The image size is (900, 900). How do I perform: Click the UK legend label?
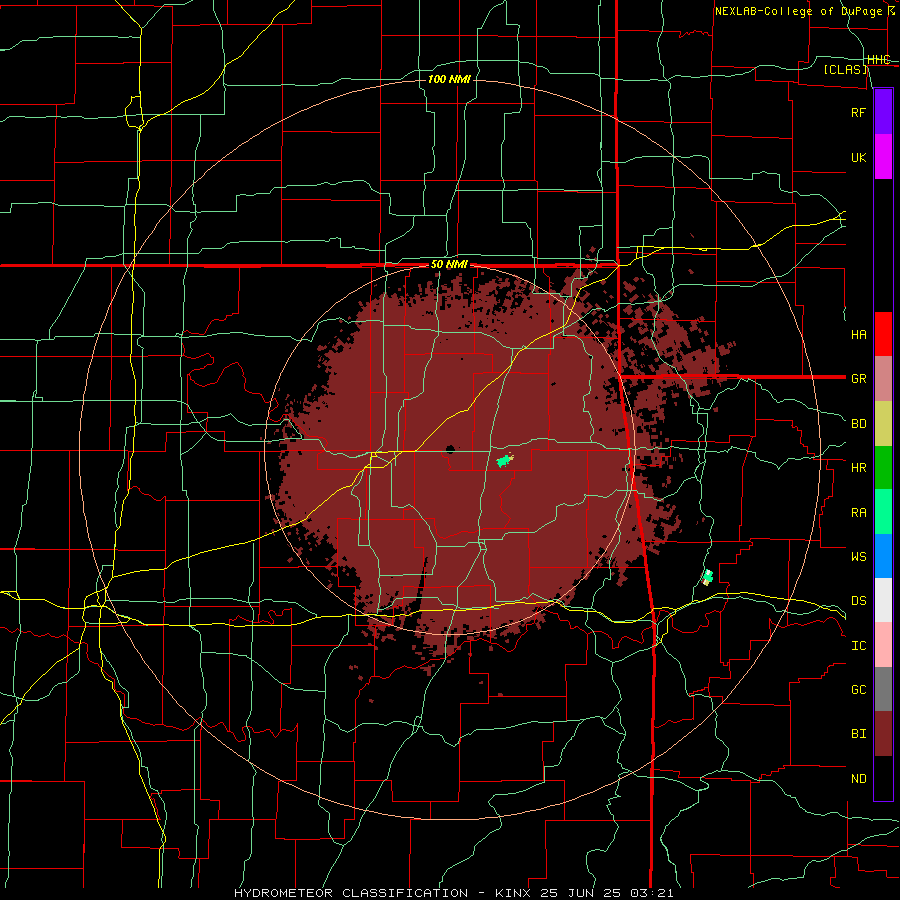pyautogui.click(x=858, y=157)
